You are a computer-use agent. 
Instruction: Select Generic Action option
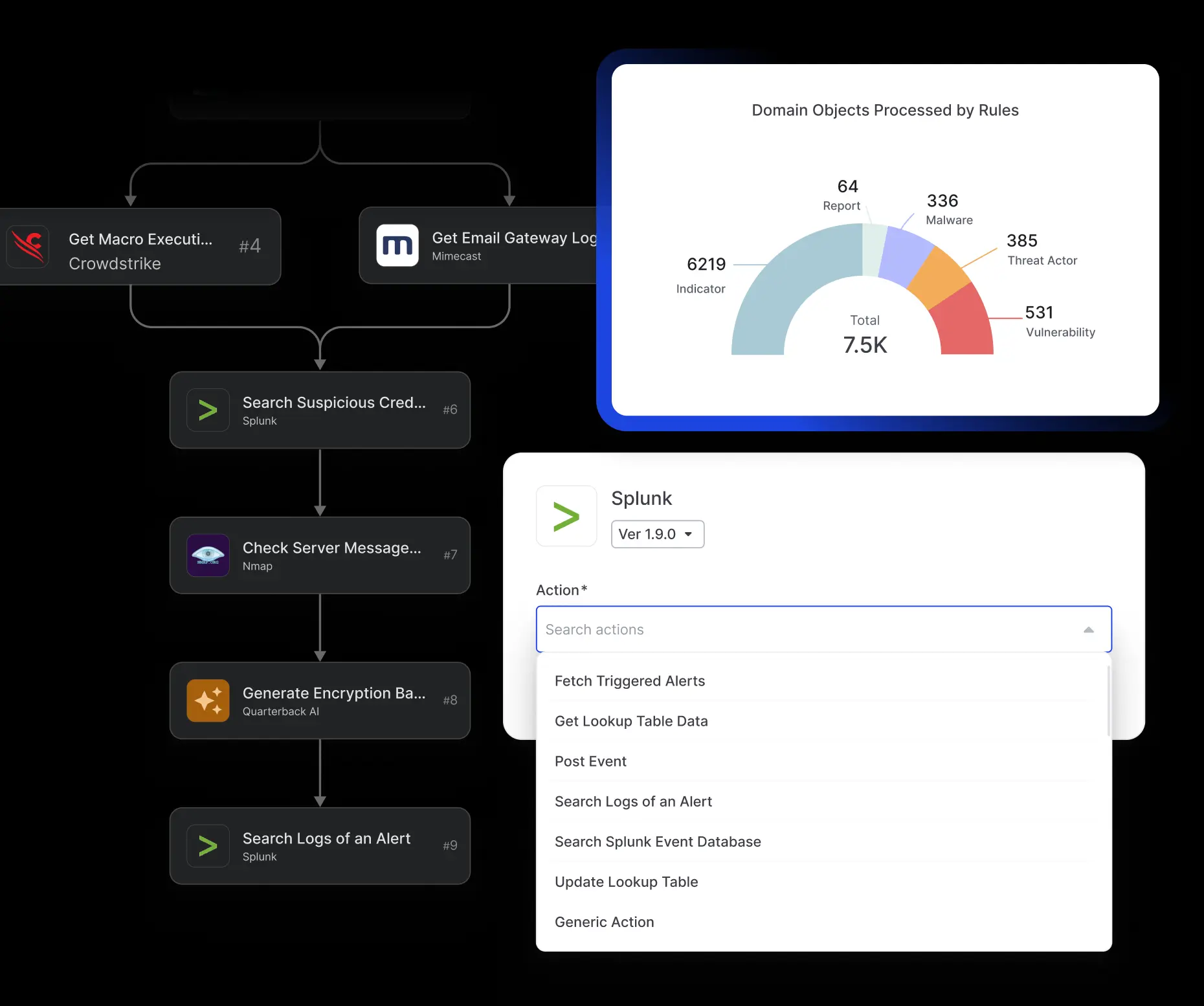click(603, 922)
